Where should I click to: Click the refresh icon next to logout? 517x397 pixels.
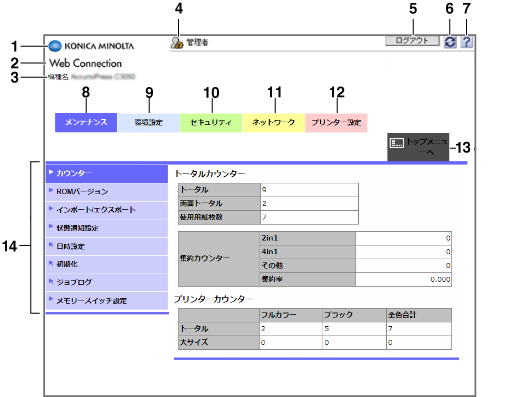pyautogui.click(x=450, y=42)
